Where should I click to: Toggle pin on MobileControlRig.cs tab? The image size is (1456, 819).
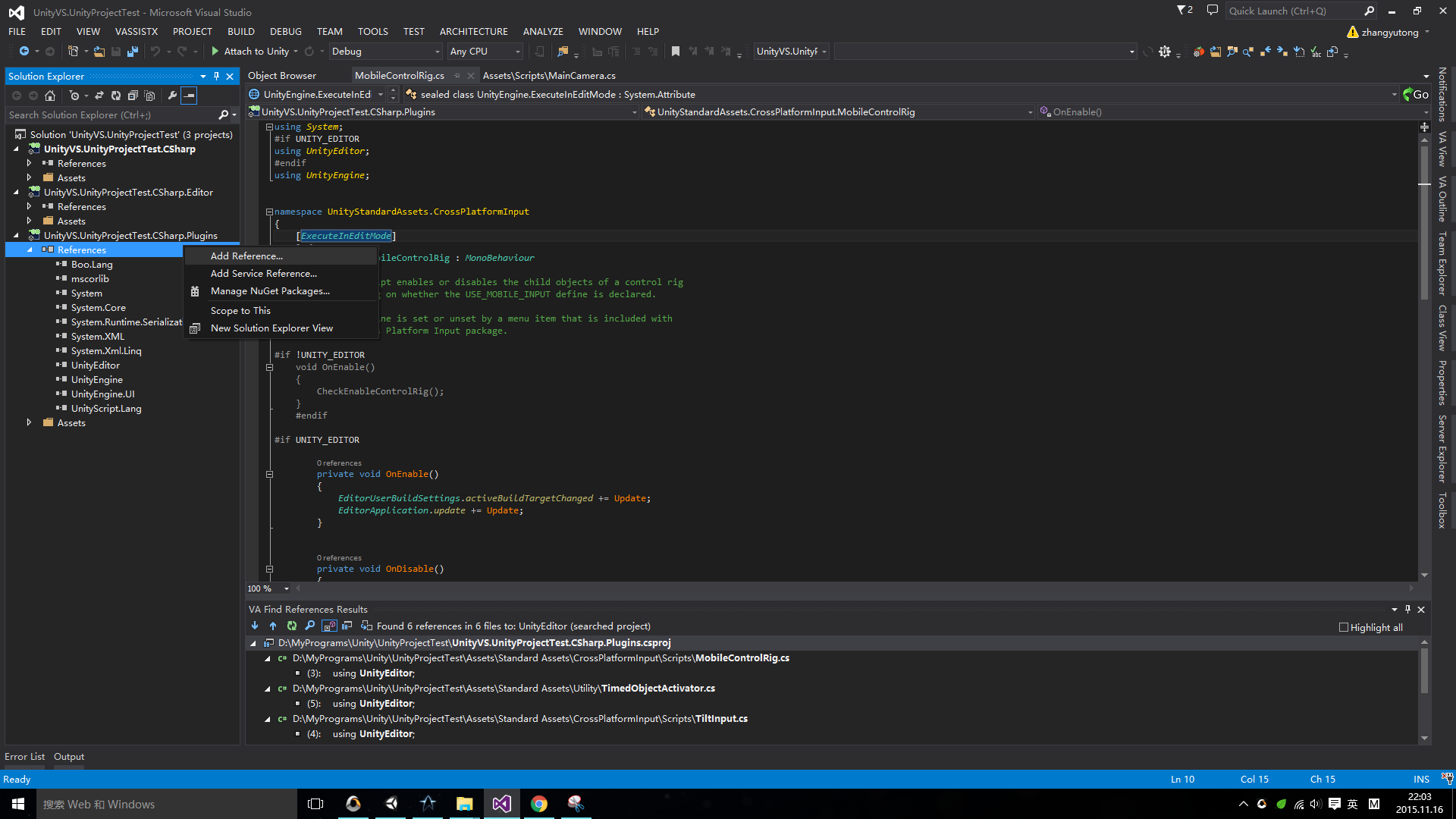point(457,76)
